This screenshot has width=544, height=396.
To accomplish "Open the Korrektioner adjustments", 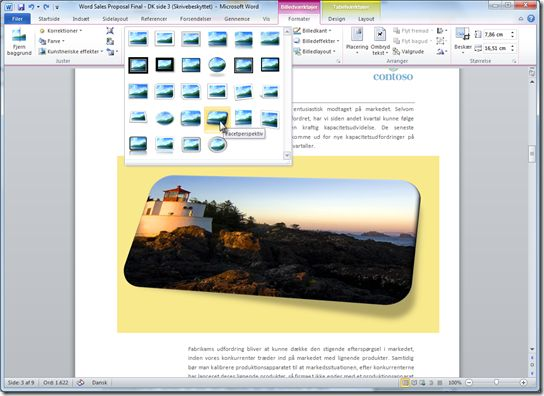I will click(61, 31).
